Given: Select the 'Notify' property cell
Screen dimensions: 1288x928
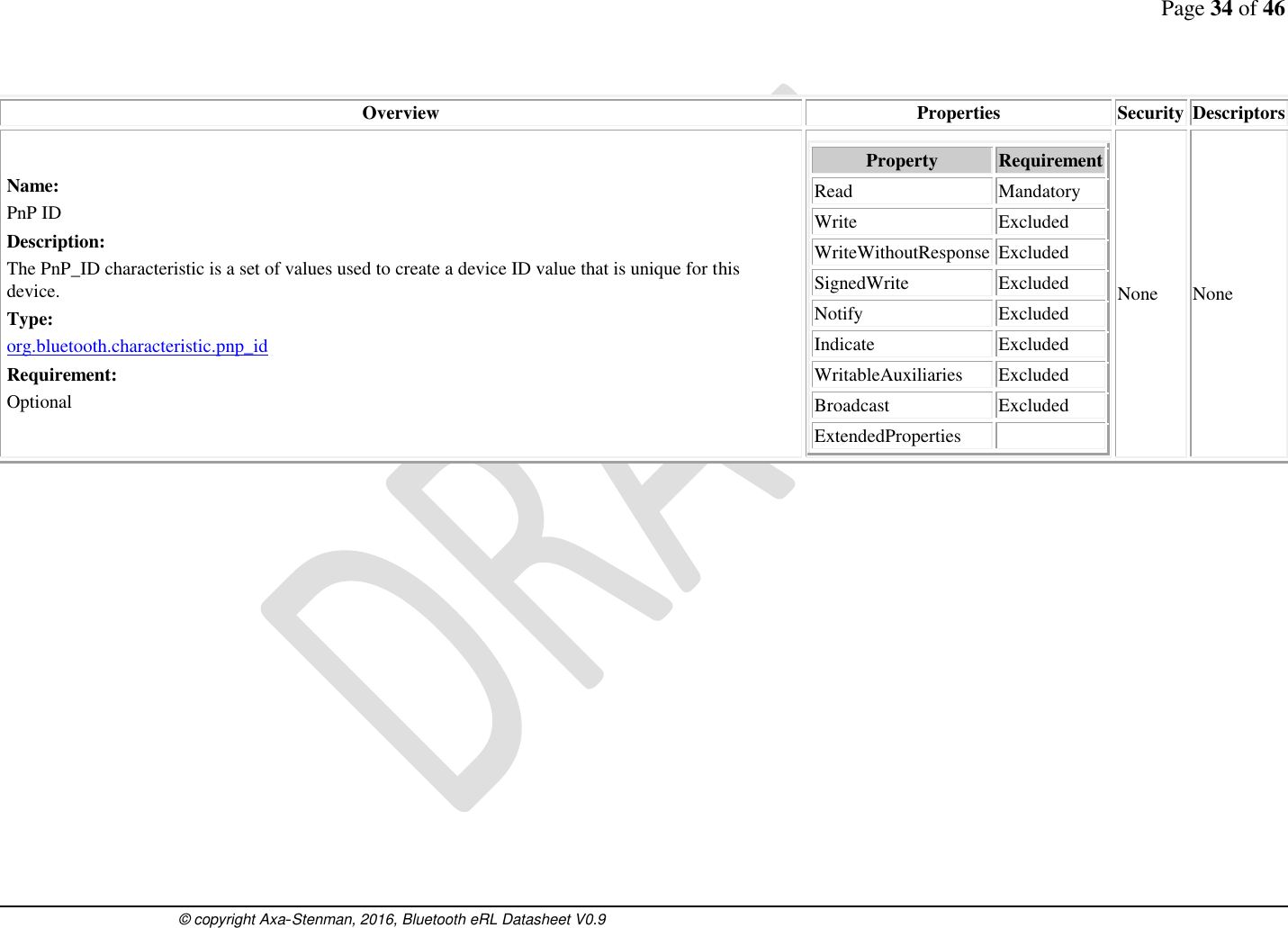Looking at the screenshot, I should pyautogui.click(x=902, y=313).
